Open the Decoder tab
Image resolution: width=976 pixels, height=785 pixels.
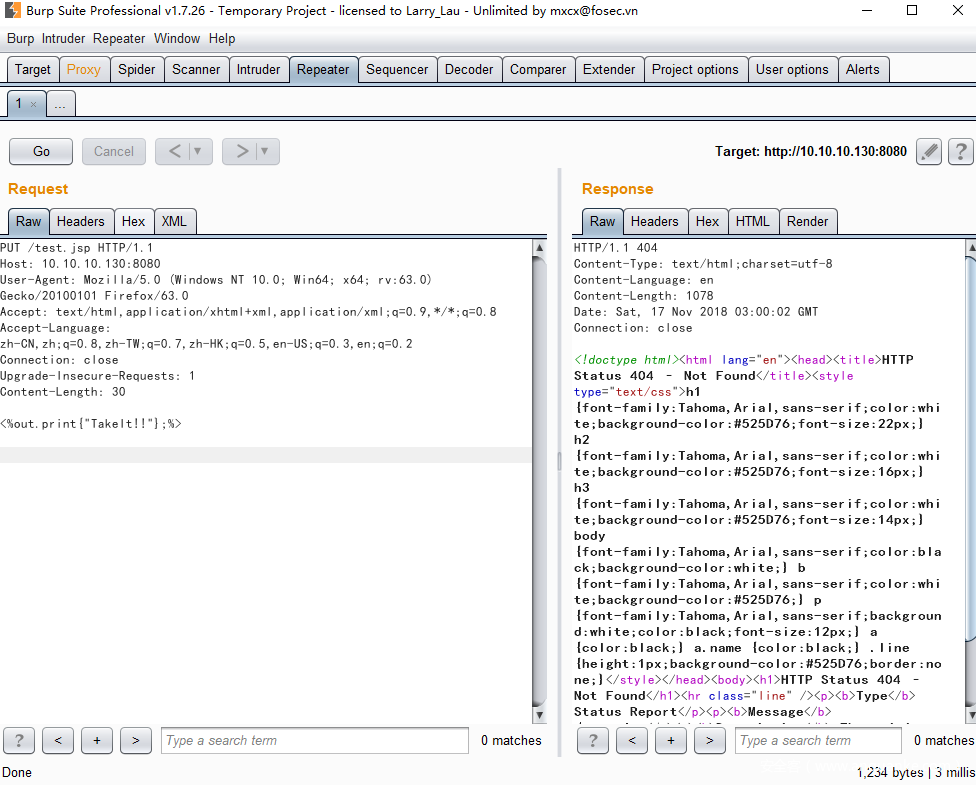click(x=469, y=70)
